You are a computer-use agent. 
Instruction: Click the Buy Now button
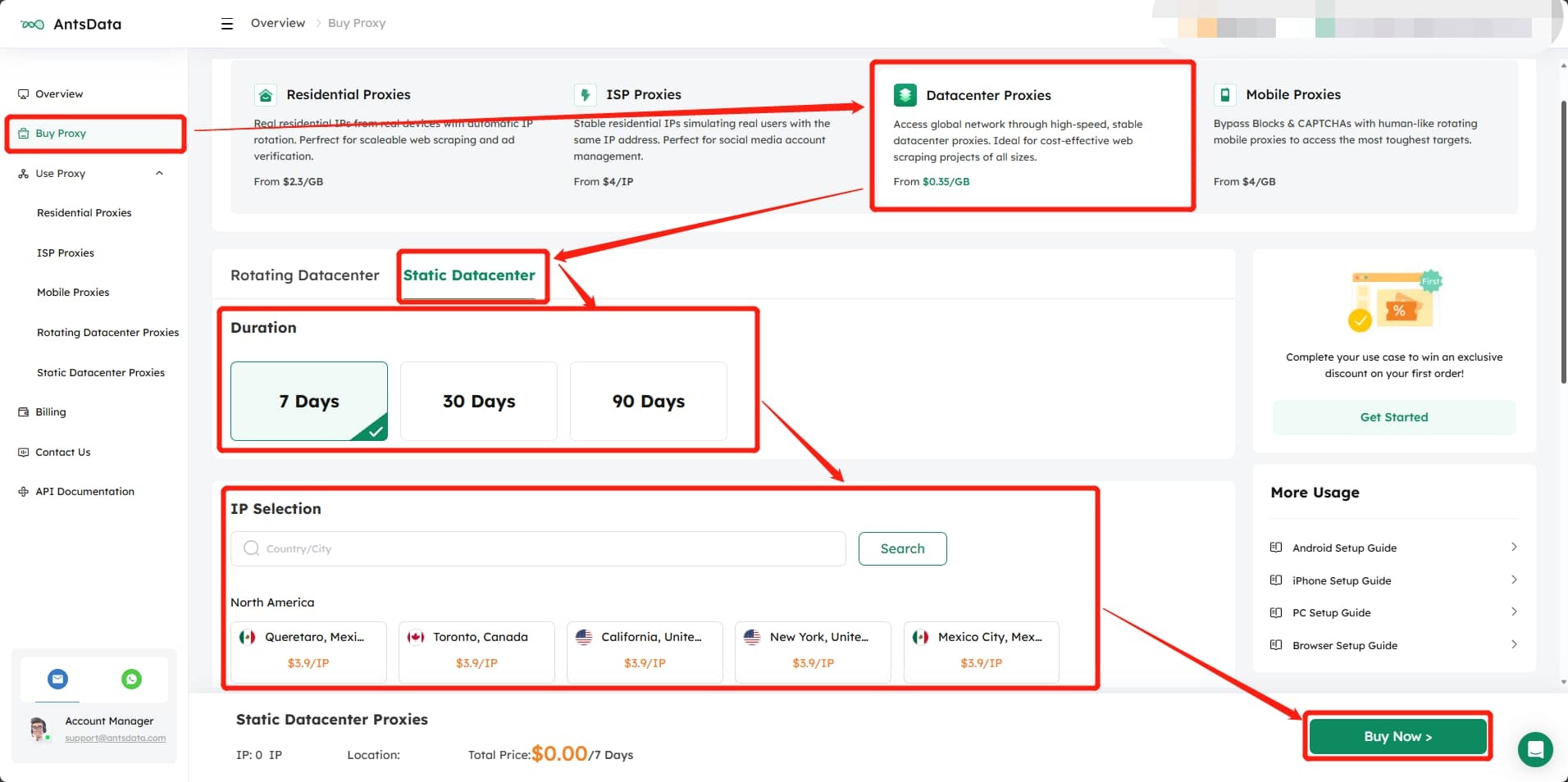click(1397, 736)
